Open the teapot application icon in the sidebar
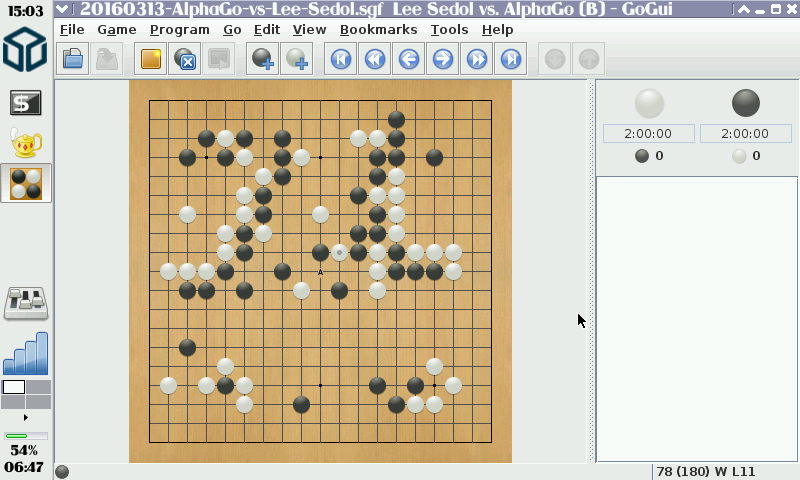Viewport: 800px width, 480px height. [x=26, y=143]
